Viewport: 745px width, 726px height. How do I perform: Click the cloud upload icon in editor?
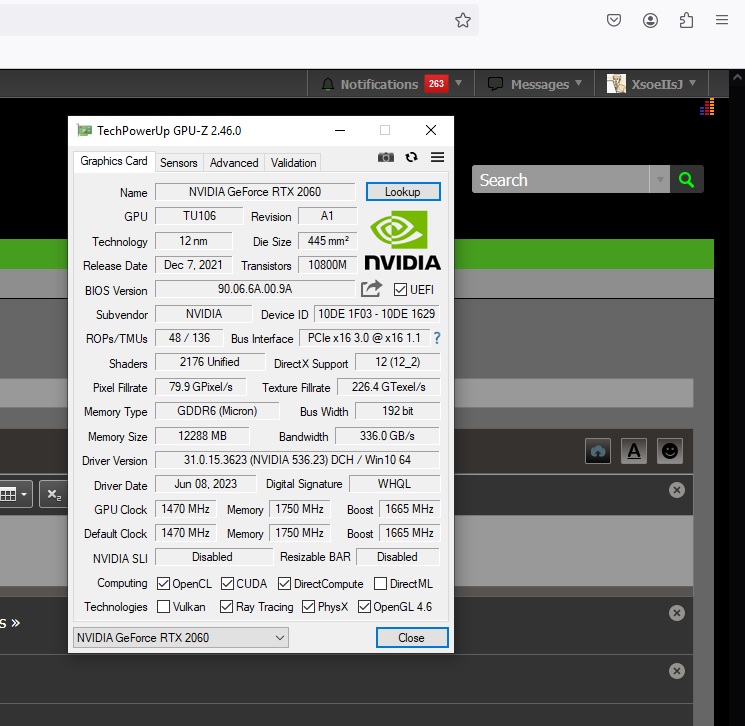coord(598,451)
